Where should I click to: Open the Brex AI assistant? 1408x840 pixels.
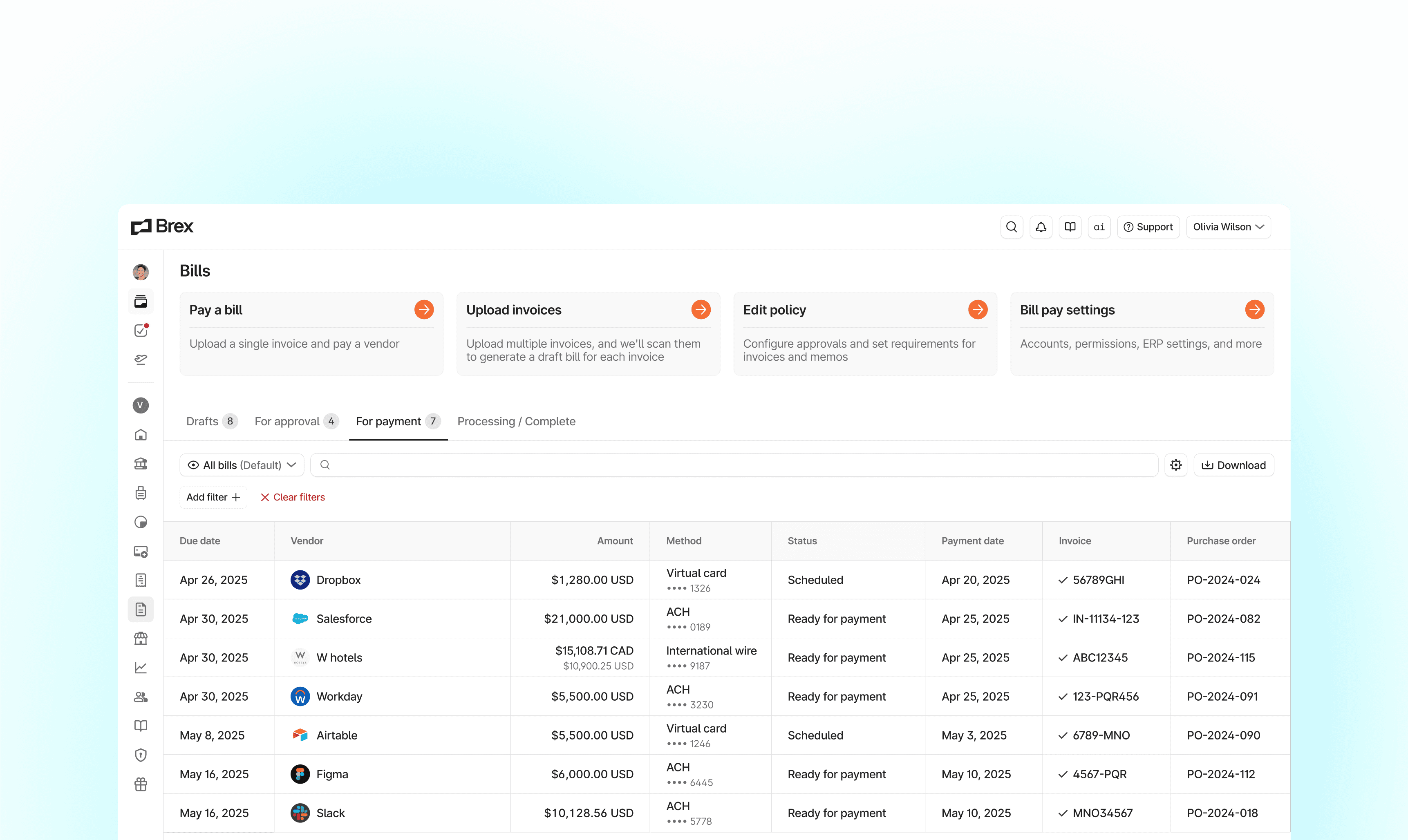[1099, 226]
